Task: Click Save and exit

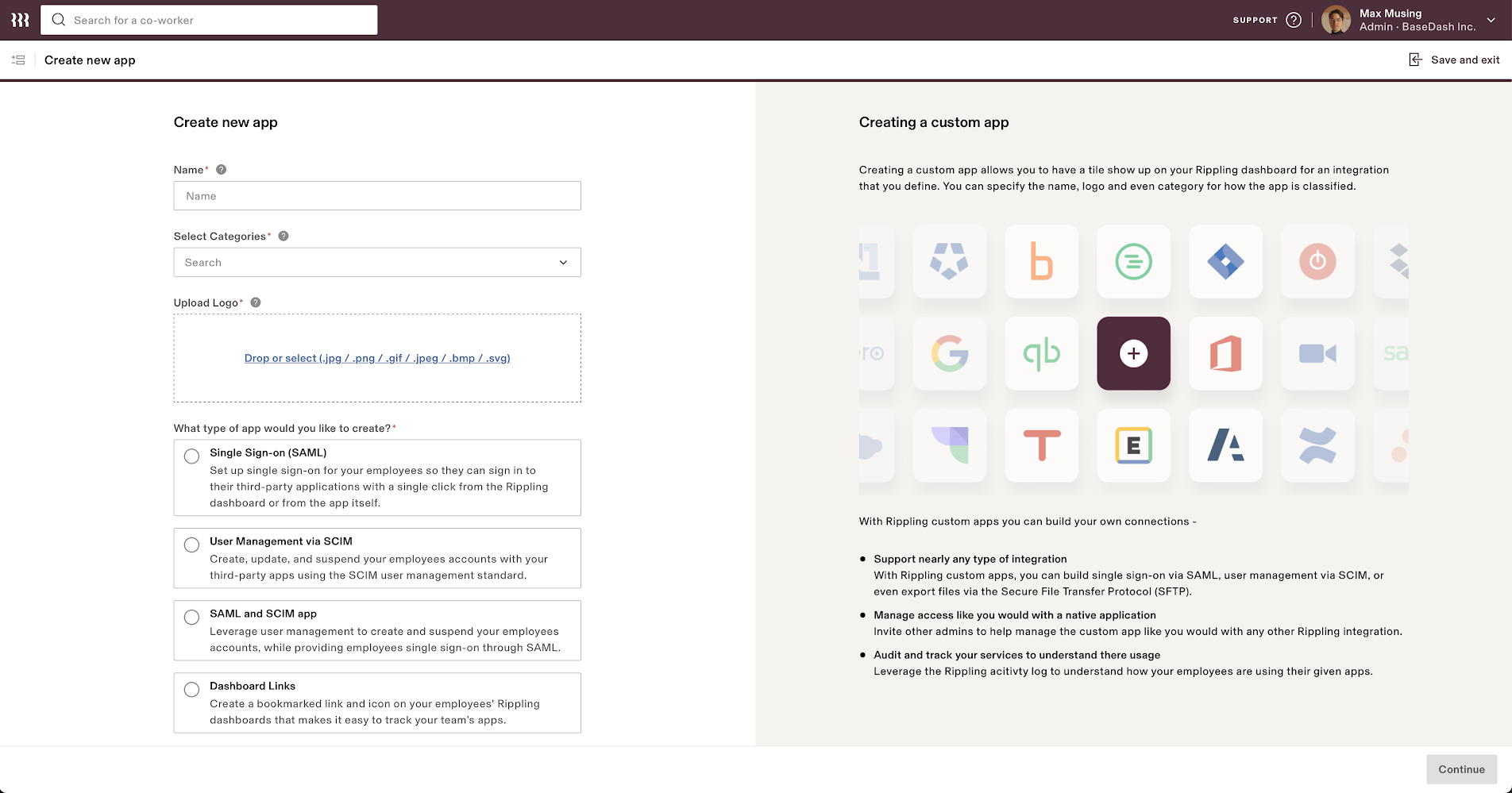Action: click(1464, 60)
